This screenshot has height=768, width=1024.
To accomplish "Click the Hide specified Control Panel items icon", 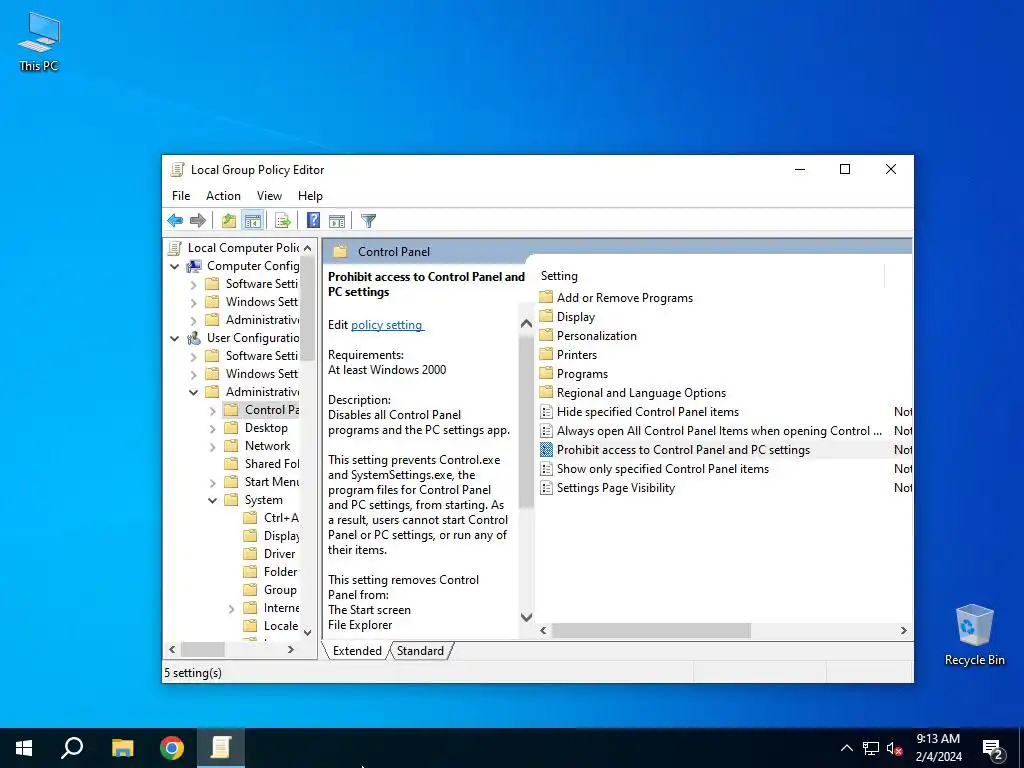I will pos(546,411).
